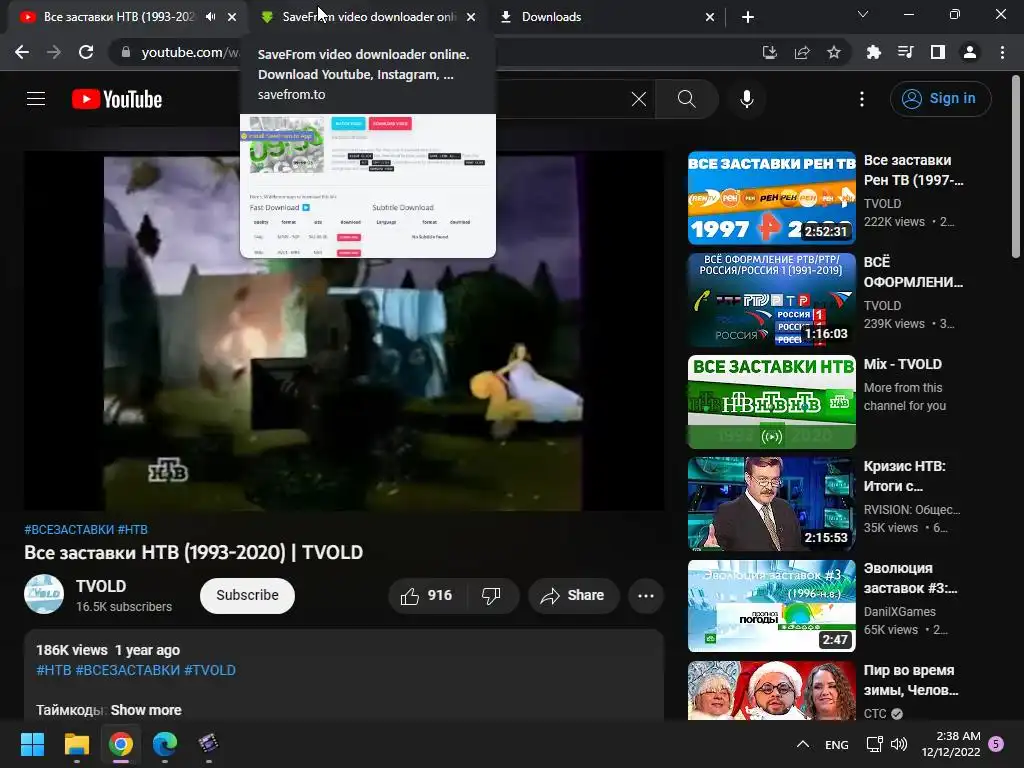1024x768 pixels.
Task: Show hidden system tray icons
Action: coord(803,744)
